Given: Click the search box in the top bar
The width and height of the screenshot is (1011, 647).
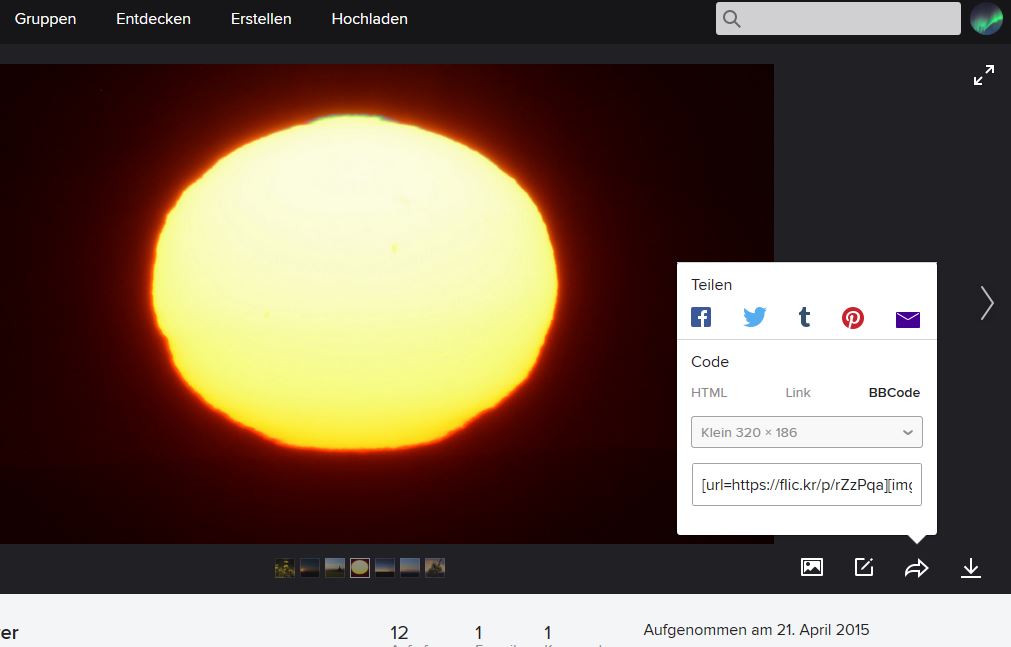Looking at the screenshot, I should (x=850, y=19).
